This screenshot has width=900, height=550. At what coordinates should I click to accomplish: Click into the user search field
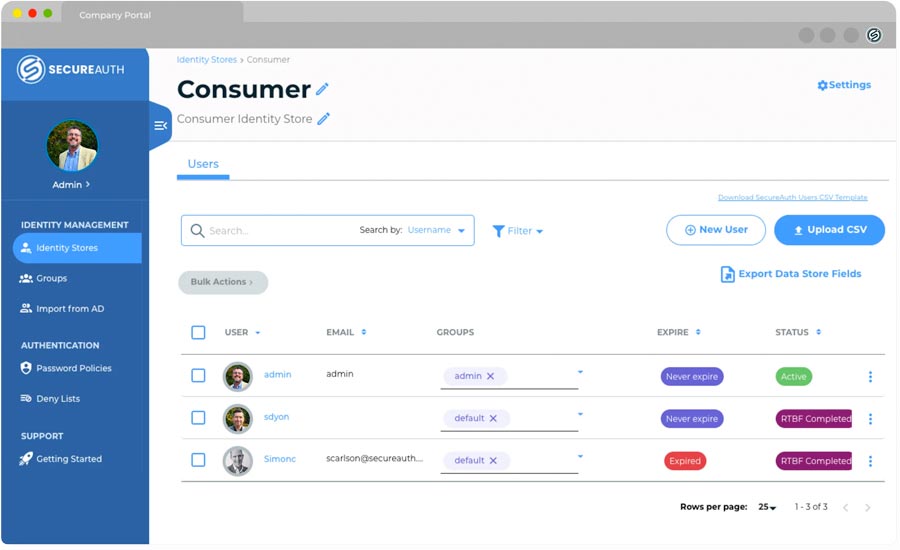tap(280, 231)
